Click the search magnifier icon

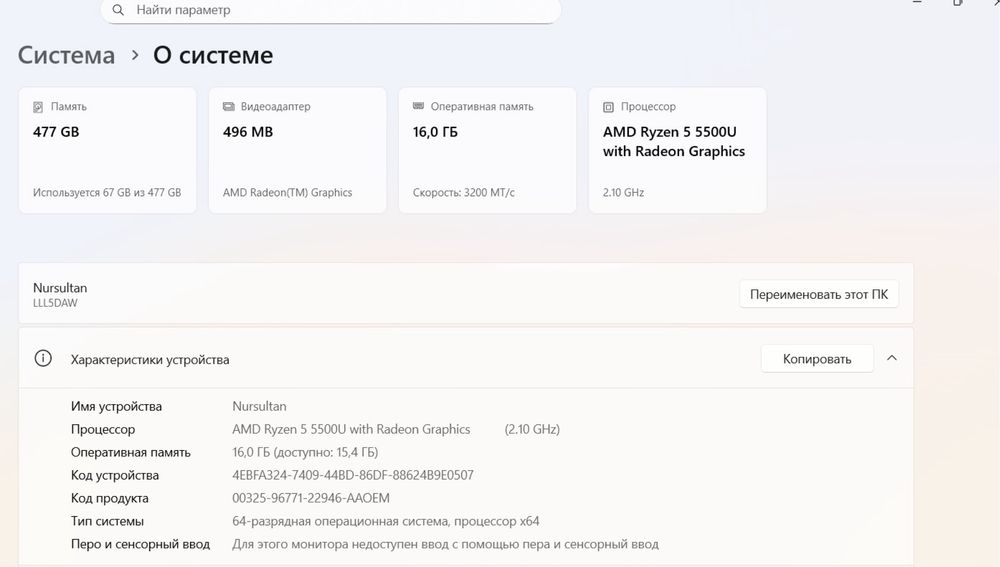pos(118,10)
